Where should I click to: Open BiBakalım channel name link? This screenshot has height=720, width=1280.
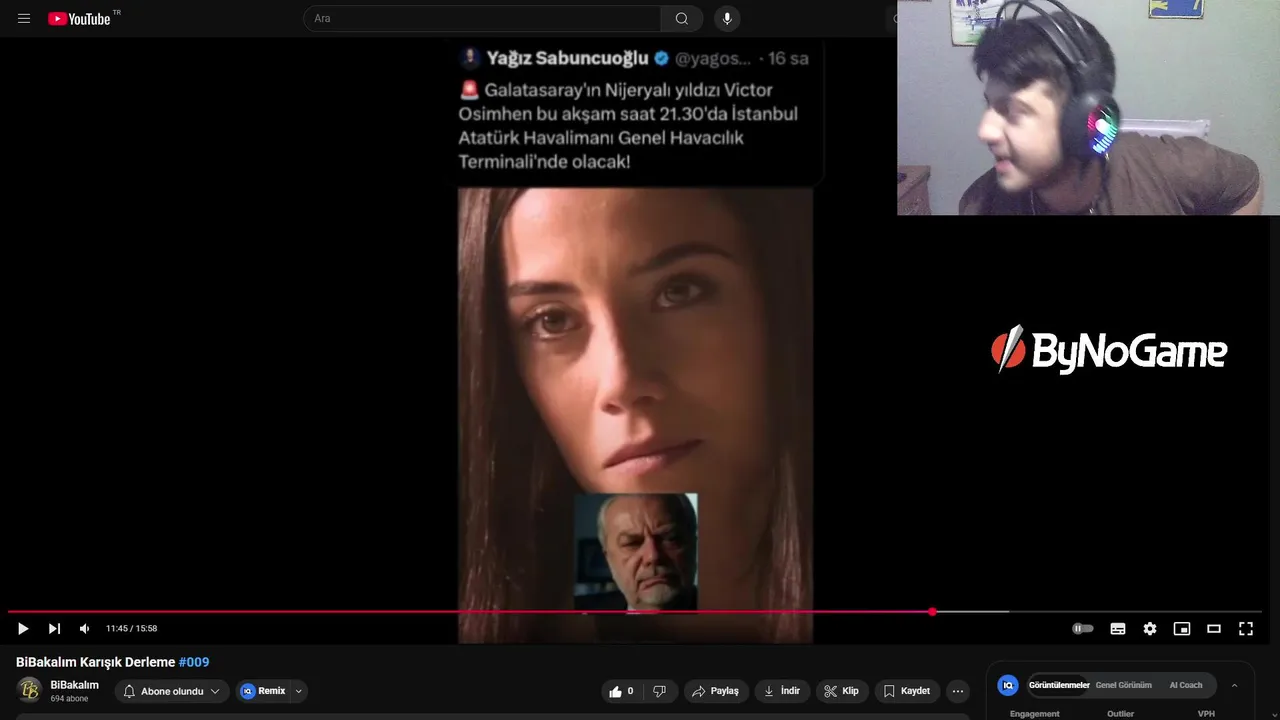[x=75, y=685]
